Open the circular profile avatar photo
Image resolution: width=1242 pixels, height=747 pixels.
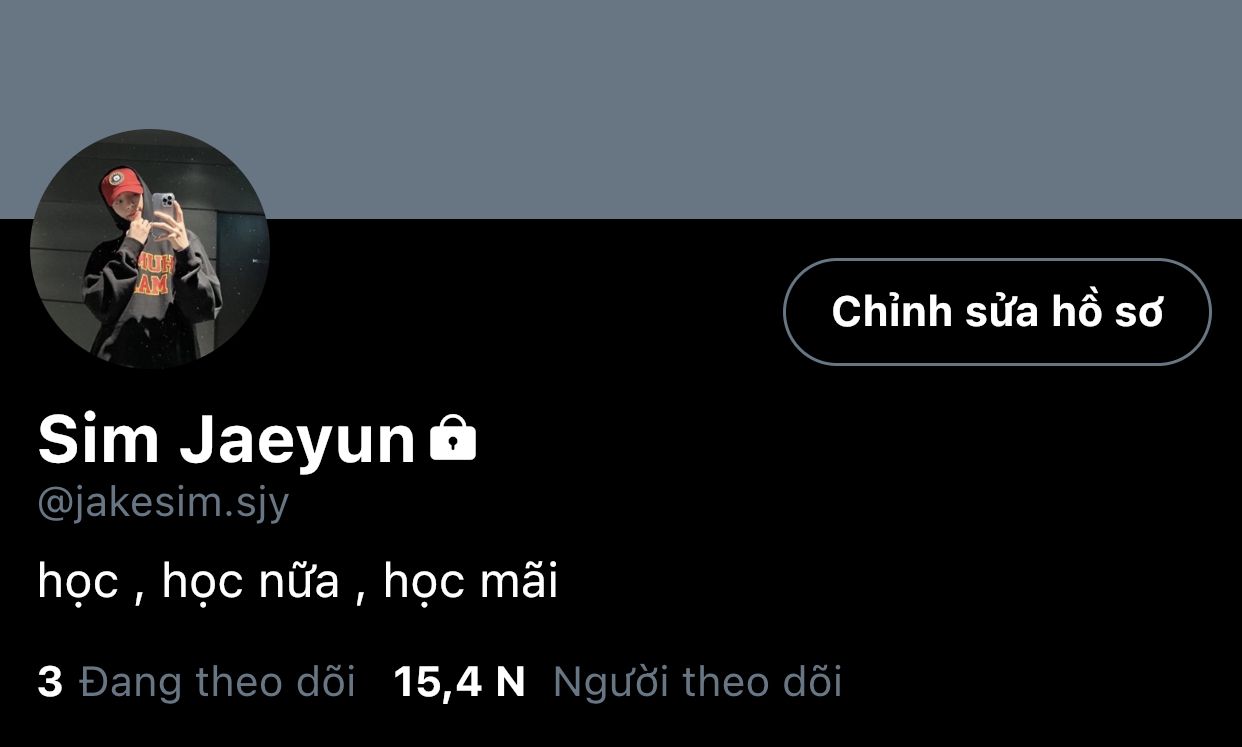pyautogui.click(x=150, y=249)
